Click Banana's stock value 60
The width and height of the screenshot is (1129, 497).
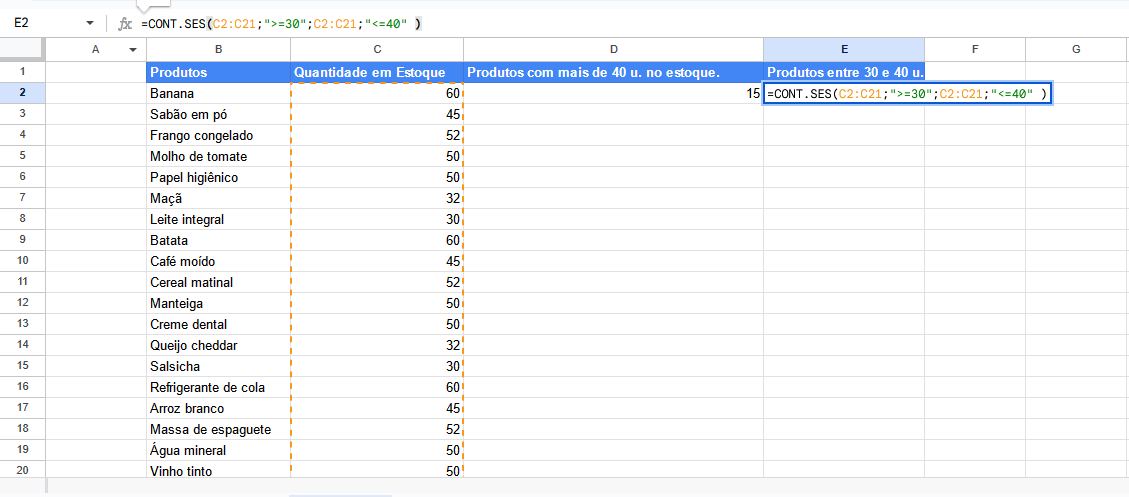click(377, 93)
